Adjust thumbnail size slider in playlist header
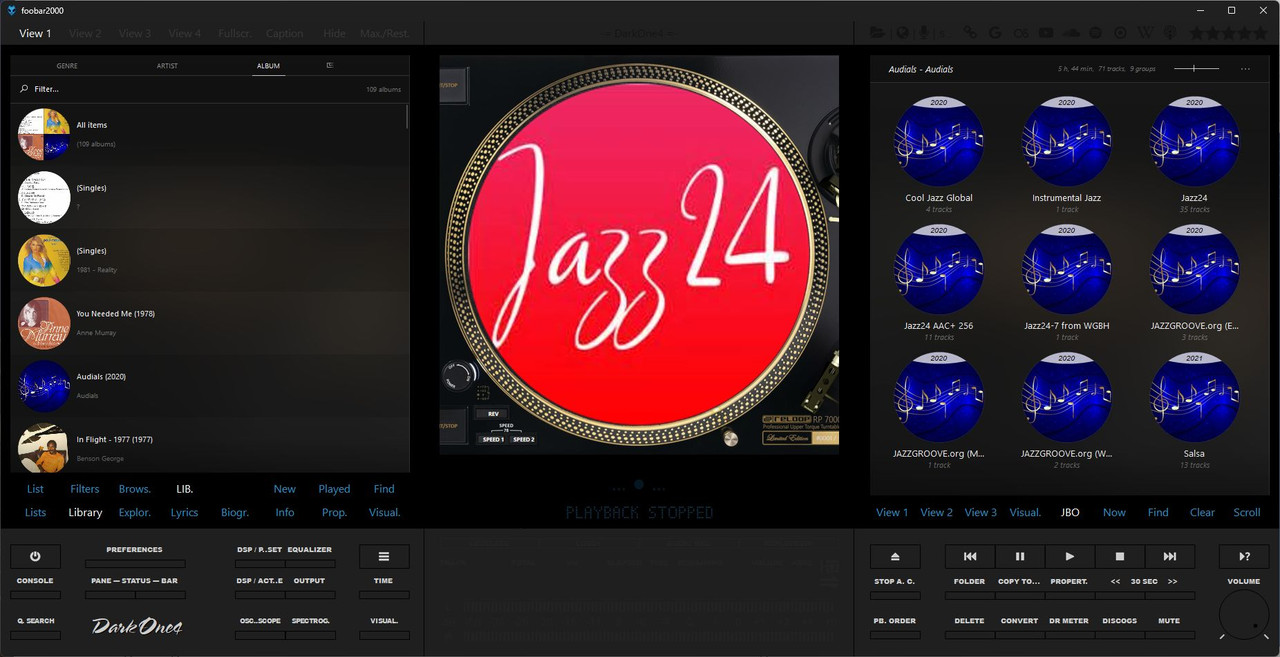 click(x=1197, y=68)
